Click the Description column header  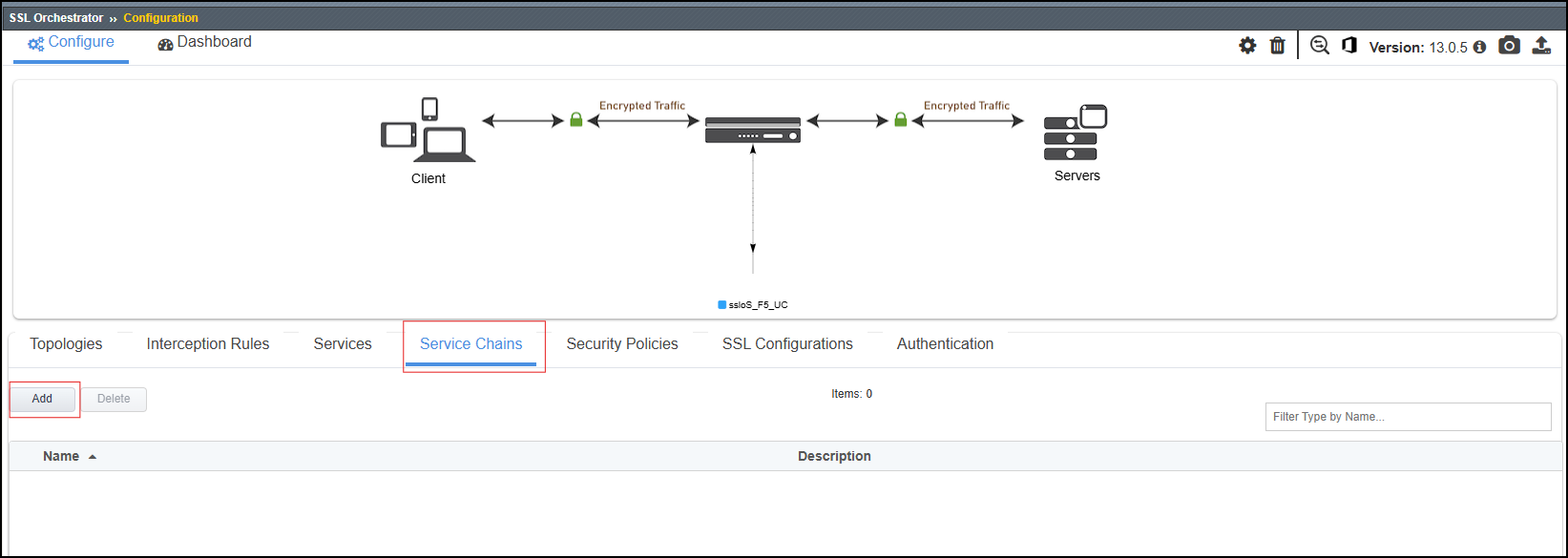point(834,457)
